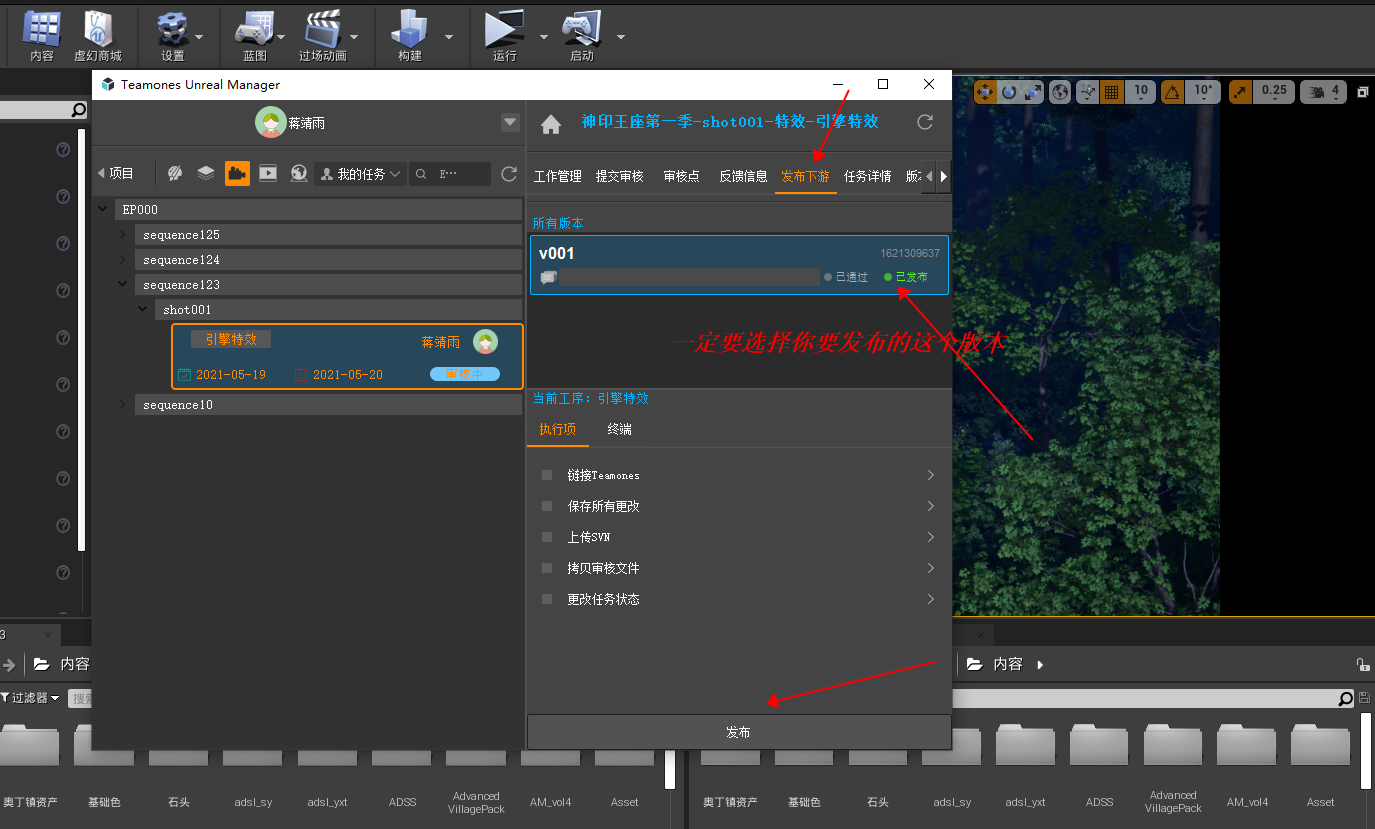Image resolution: width=1375 pixels, height=829 pixels.
Task: Check the 保存所有更改 checkbox
Action: click(546, 507)
